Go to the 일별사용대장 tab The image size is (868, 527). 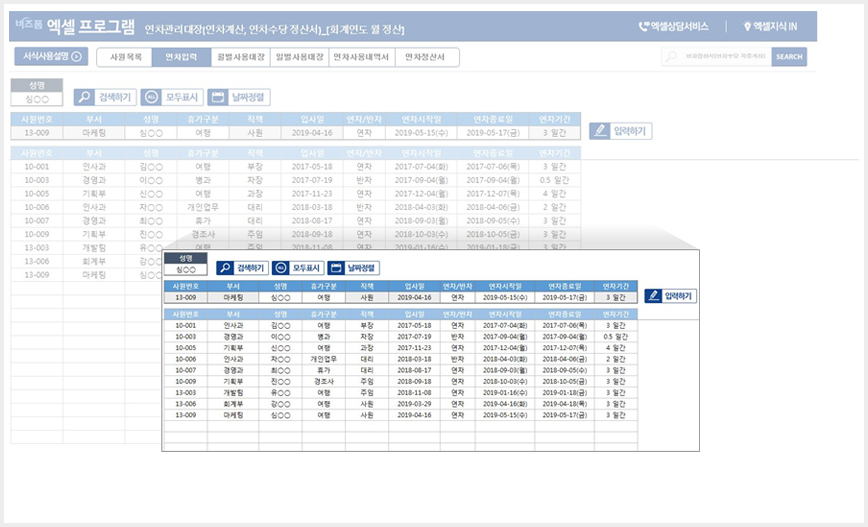coord(299,57)
